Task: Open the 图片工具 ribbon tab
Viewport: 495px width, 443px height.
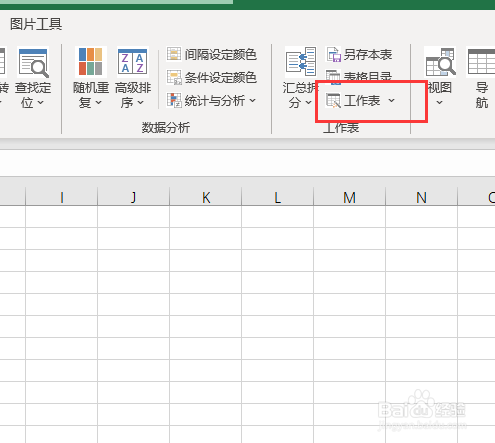Action: (x=36, y=24)
